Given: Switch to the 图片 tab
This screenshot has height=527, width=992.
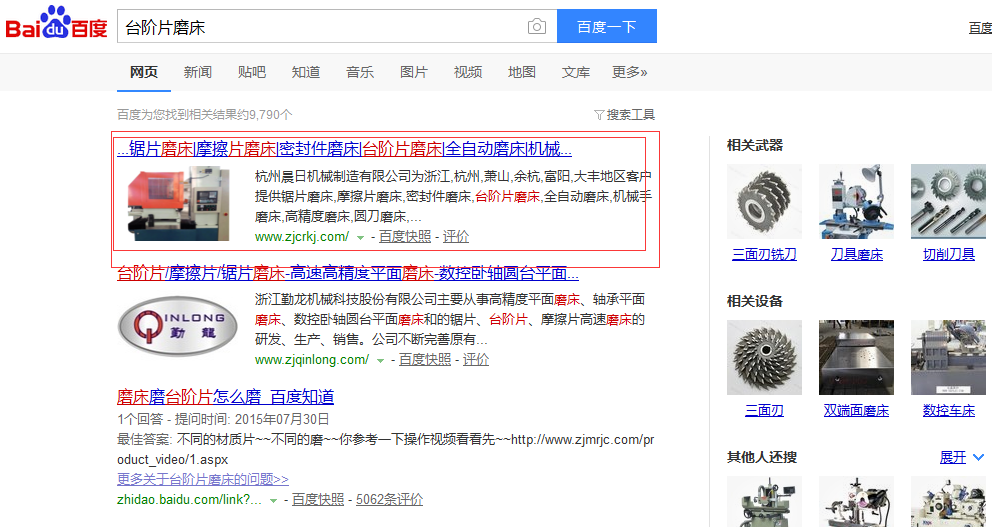Looking at the screenshot, I should (x=413, y=72).
